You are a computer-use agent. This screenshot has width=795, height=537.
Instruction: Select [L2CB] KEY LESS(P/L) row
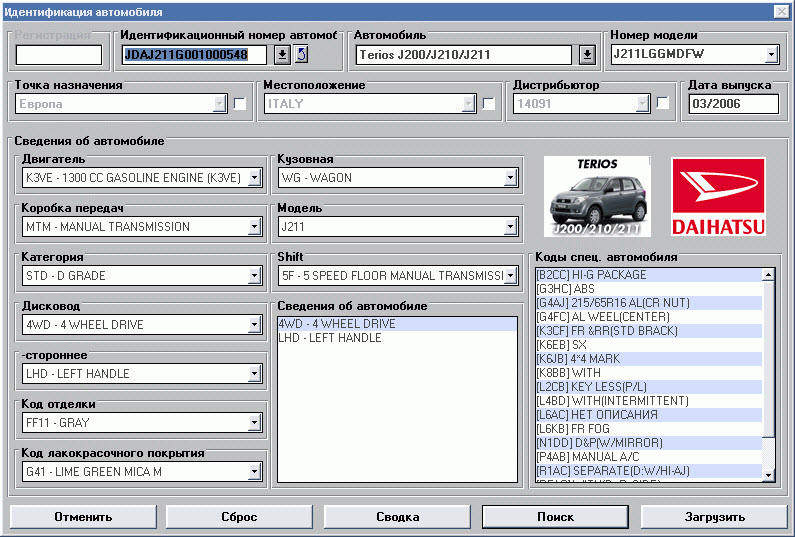click(x=648, y=387)
